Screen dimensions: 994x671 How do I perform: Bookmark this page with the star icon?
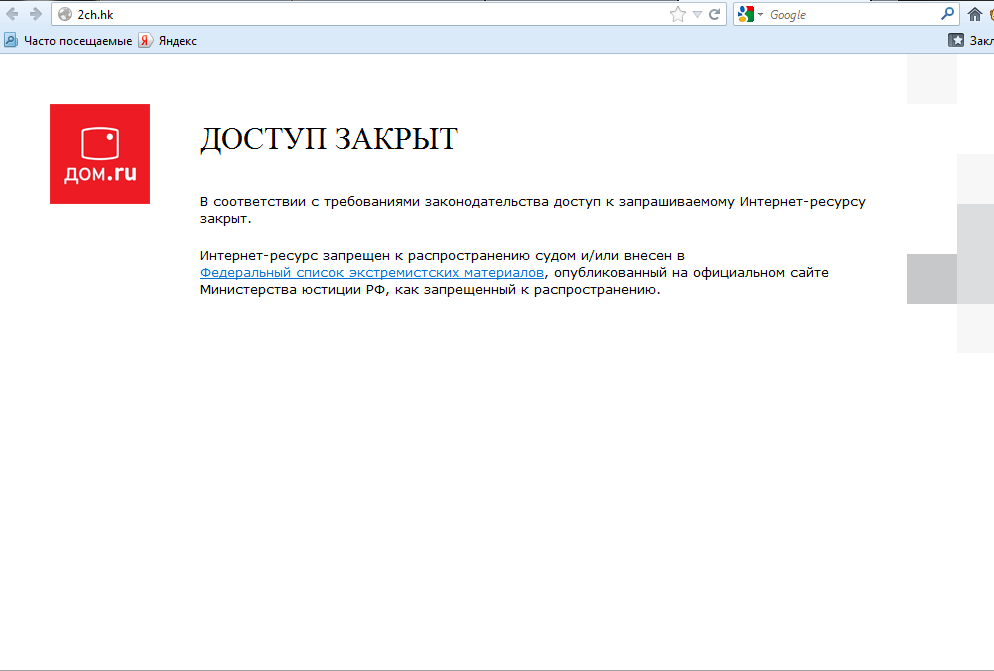click(678, 15)
